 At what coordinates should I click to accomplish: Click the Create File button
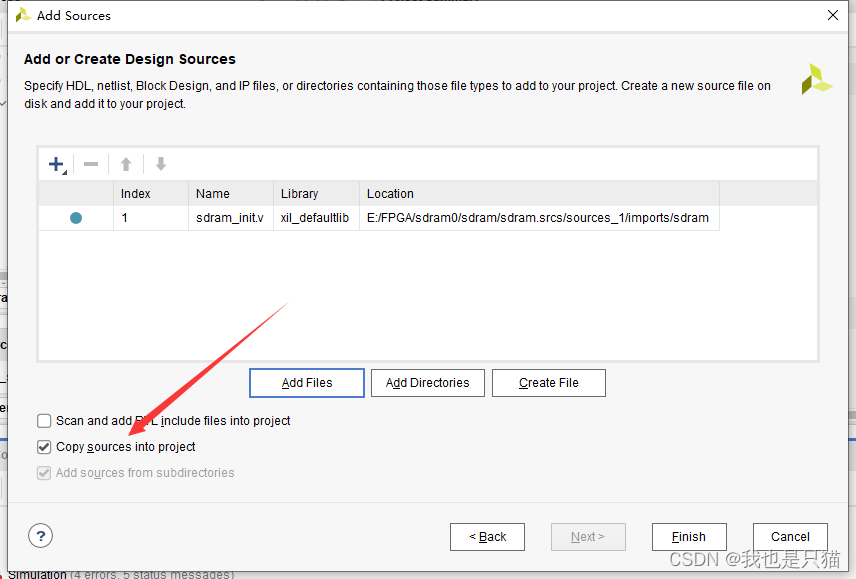549,383
